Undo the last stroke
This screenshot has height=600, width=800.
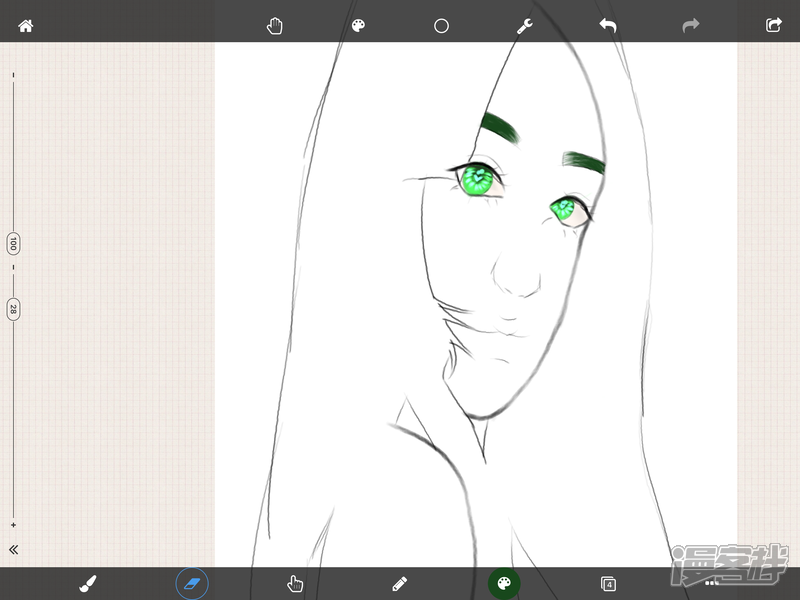pos(608,26)
